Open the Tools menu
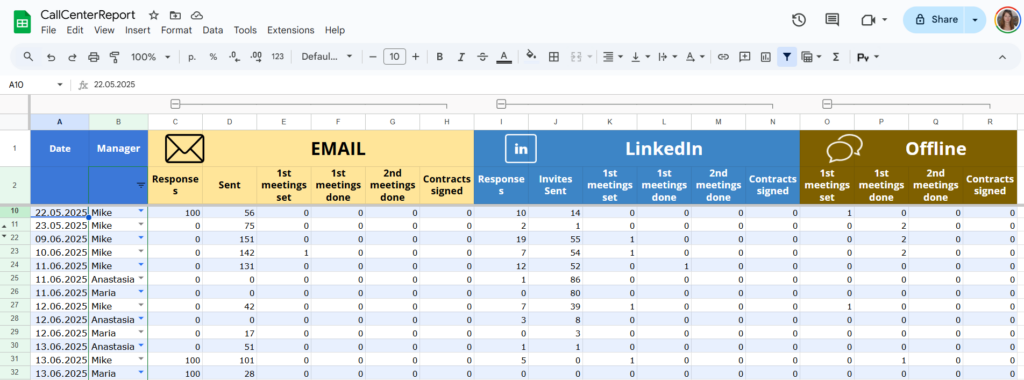This screenshot has height=380, width=1024. tap(245, 30)
